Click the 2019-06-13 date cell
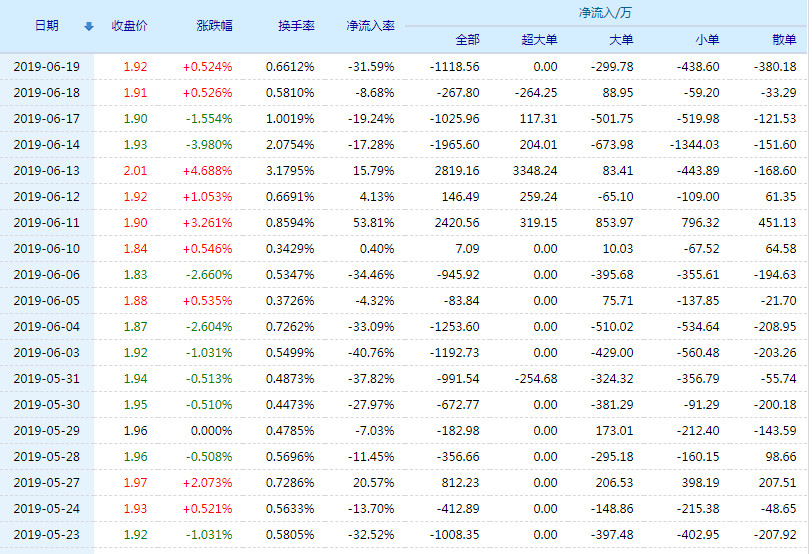This screenshot has height=554, width=812. point(46,170)
